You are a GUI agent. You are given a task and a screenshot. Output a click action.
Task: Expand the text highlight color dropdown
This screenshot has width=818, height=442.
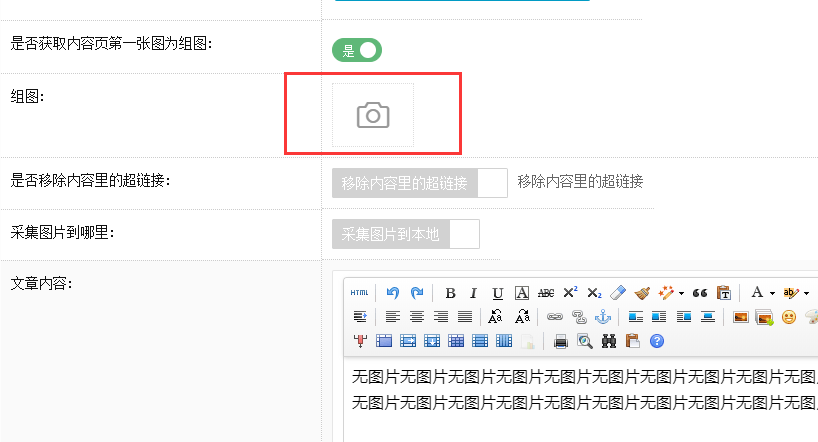point(806,294)
